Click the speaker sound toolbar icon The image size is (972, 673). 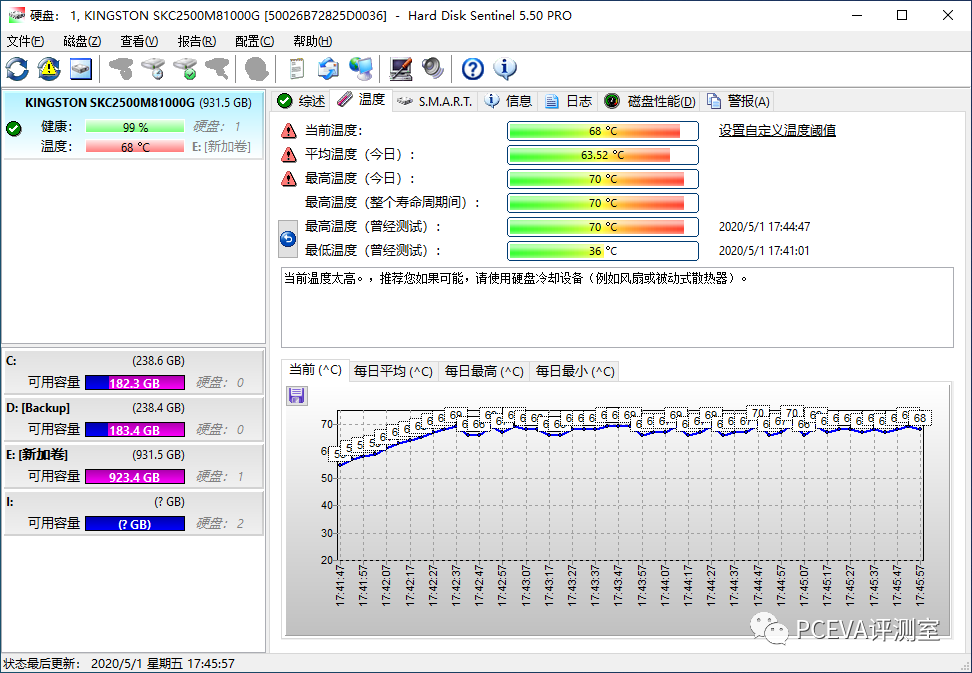pos(433,69)
